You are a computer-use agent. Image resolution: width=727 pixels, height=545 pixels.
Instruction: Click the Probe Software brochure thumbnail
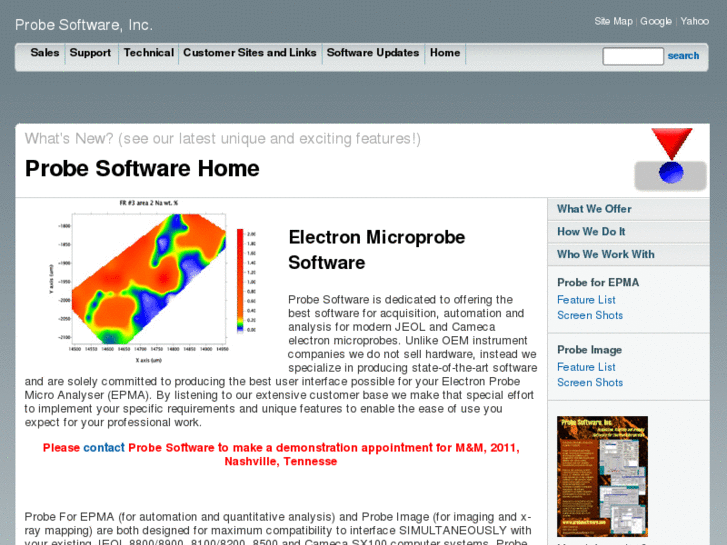(602, 476)
